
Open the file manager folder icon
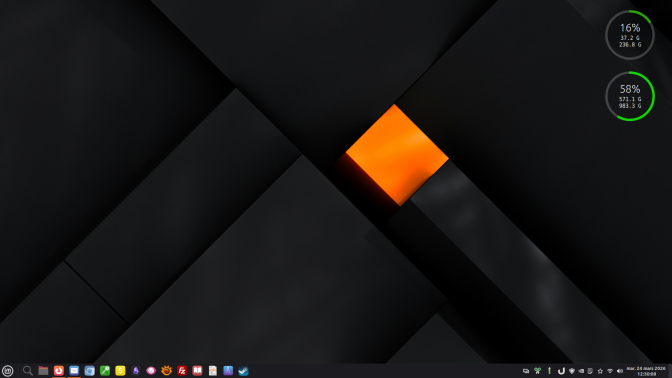pyautogui.click(x=43, y=371)
